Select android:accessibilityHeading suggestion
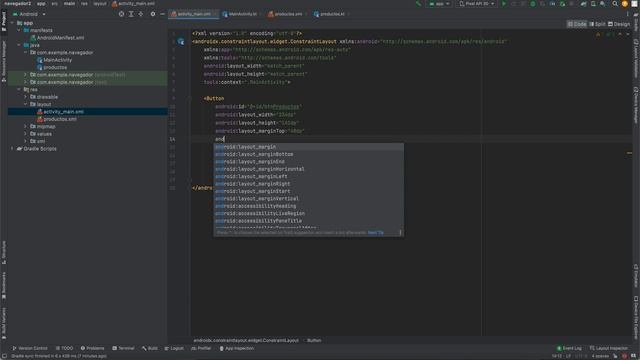This screenshot has width=640, height=360. click(x=309, y=206)
